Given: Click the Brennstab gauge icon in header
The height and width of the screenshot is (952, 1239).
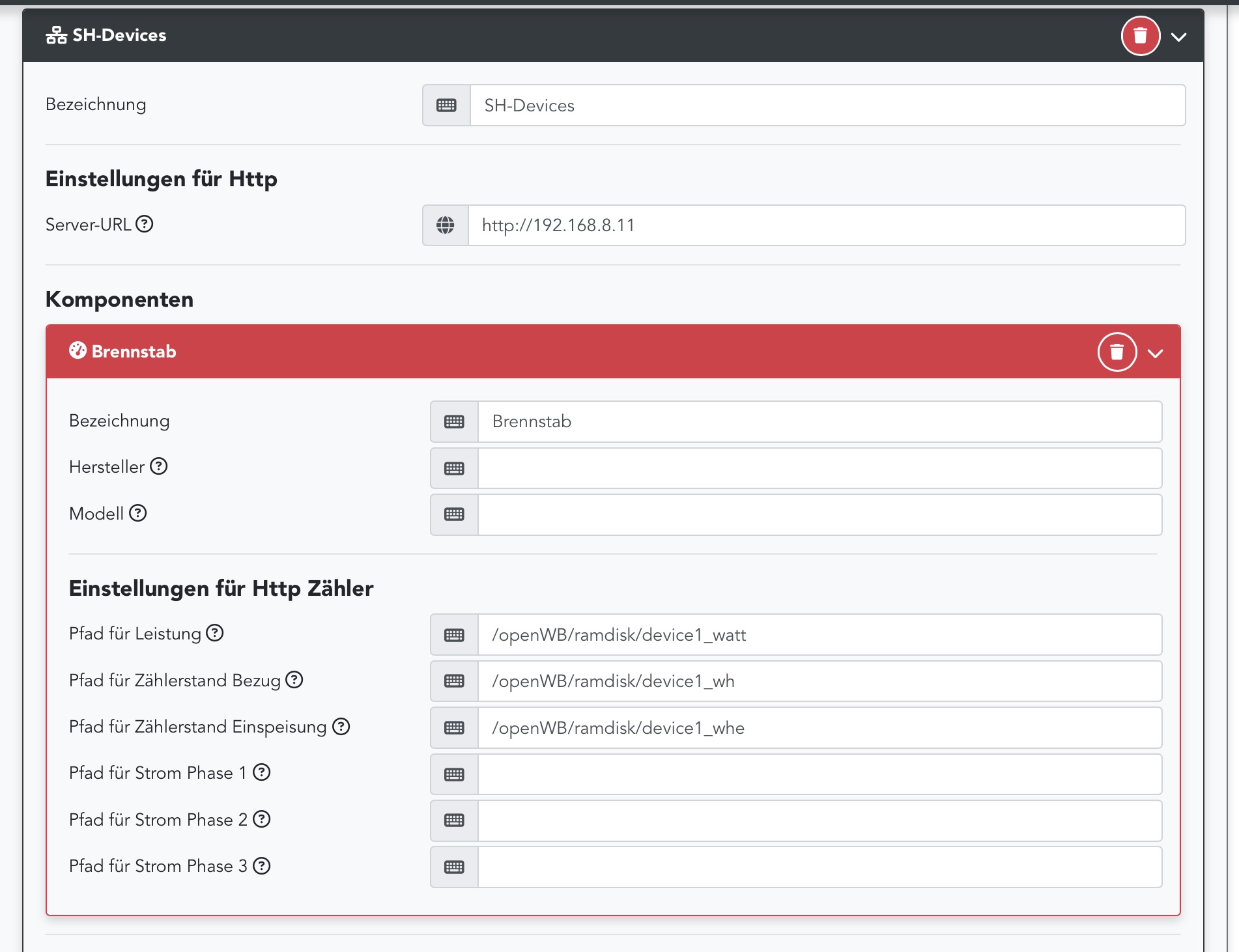Looking at the screenshot, I should click(78, 350).
